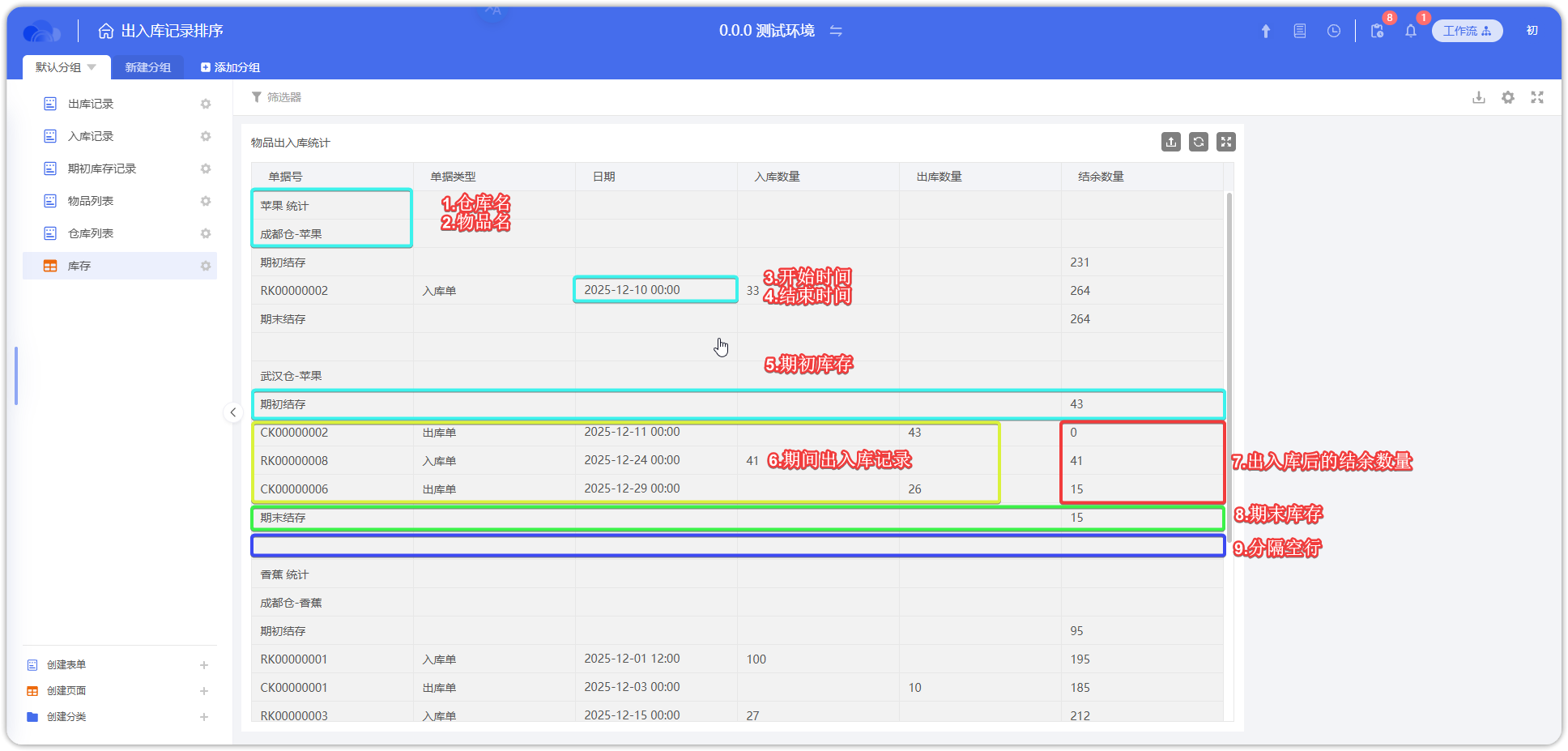Click the 工作流 button

point(1467,31)
